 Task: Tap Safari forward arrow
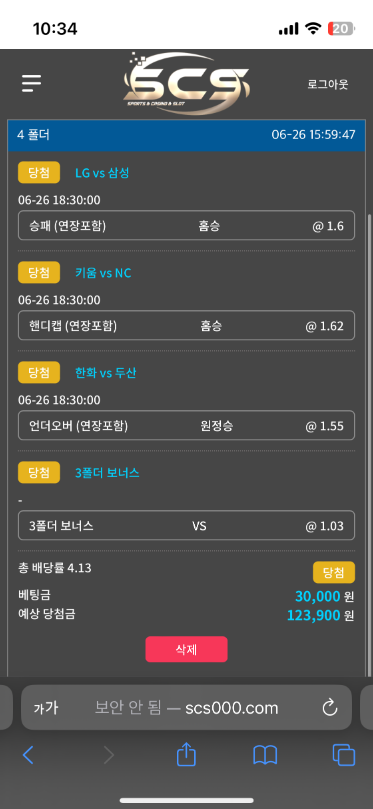coord(108,755)
